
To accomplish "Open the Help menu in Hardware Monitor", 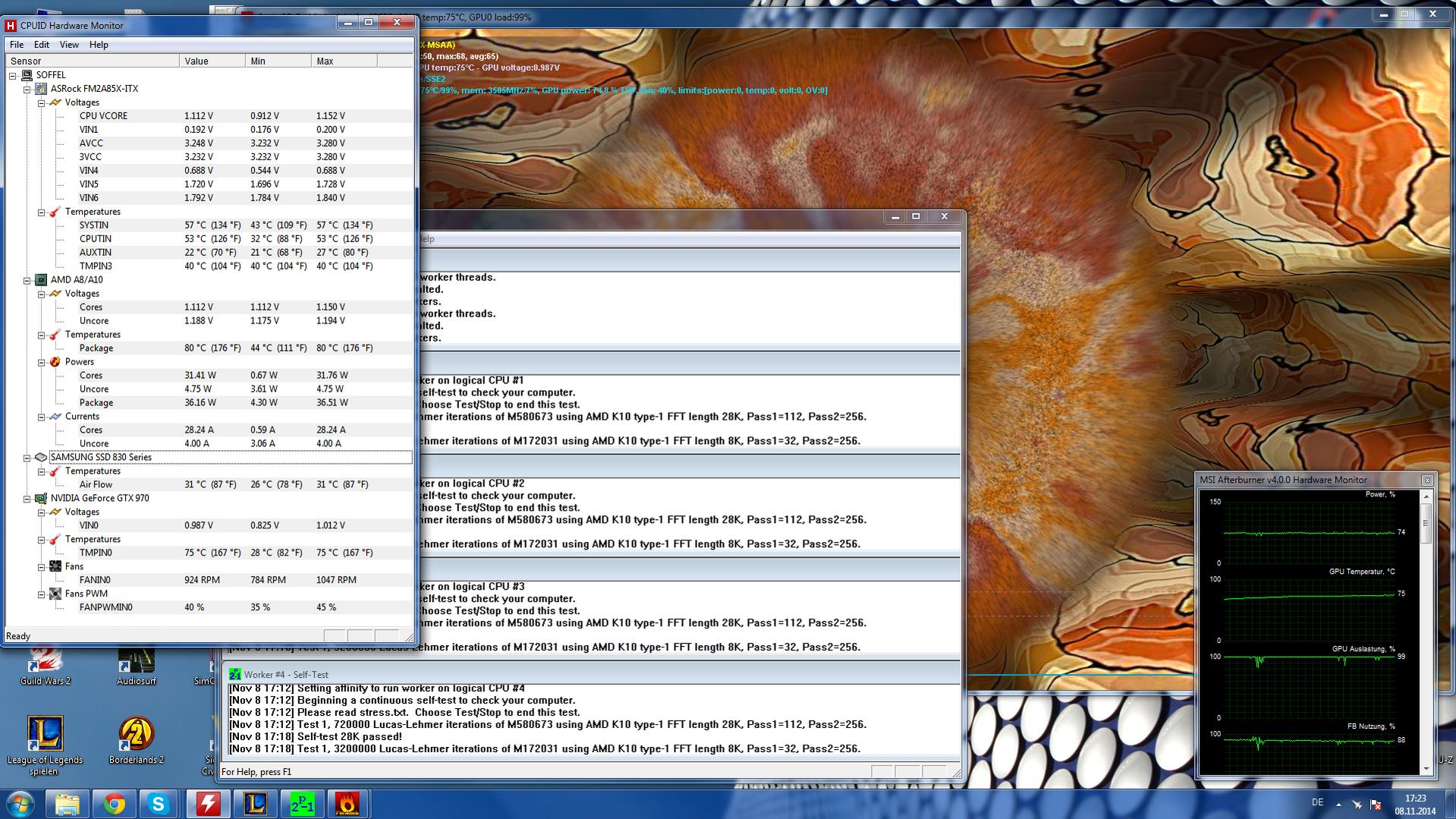I will pos(99,45).
